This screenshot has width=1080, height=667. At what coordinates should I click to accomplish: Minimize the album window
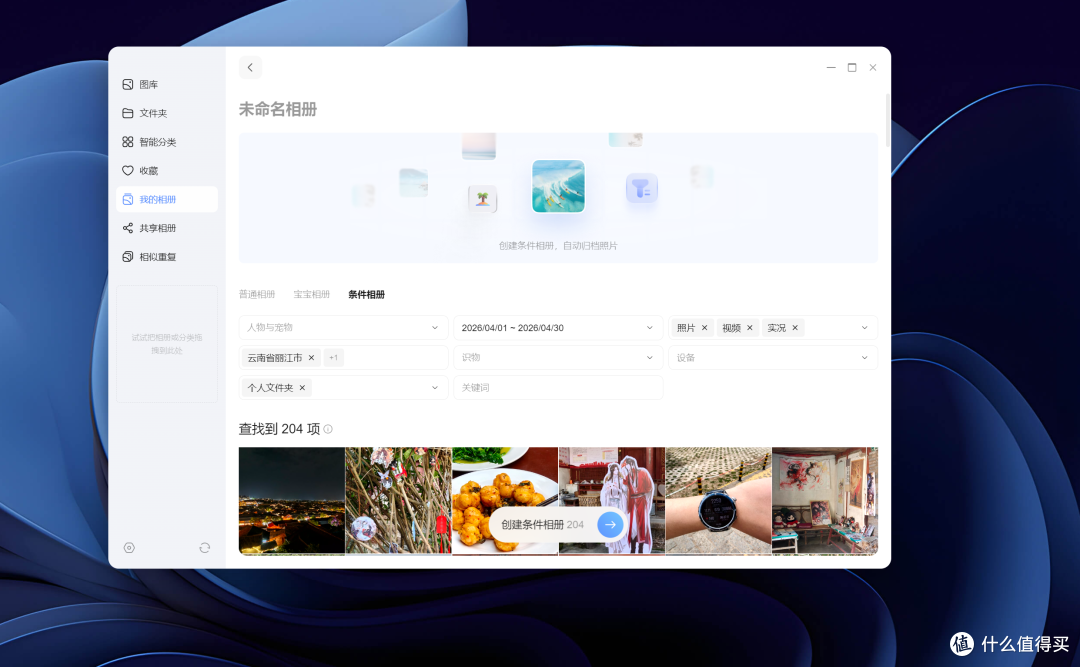[831, 68]
